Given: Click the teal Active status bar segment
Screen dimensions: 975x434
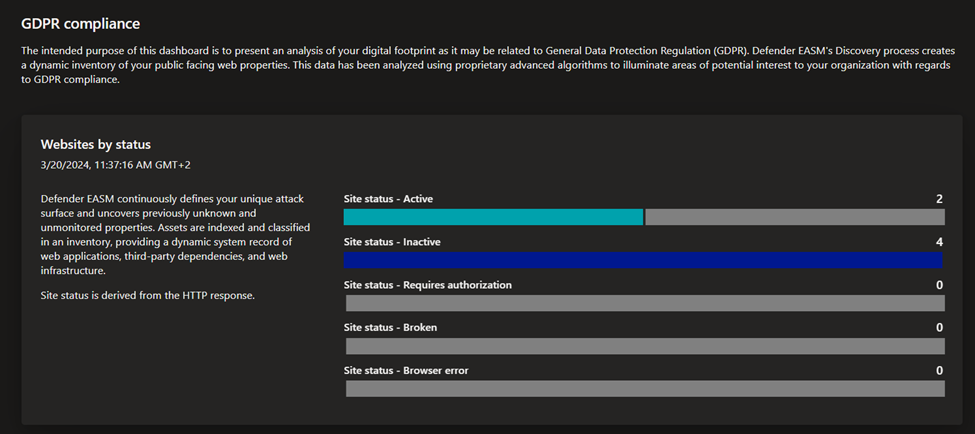Looking at the screenshot, I should tap(493, 217).
